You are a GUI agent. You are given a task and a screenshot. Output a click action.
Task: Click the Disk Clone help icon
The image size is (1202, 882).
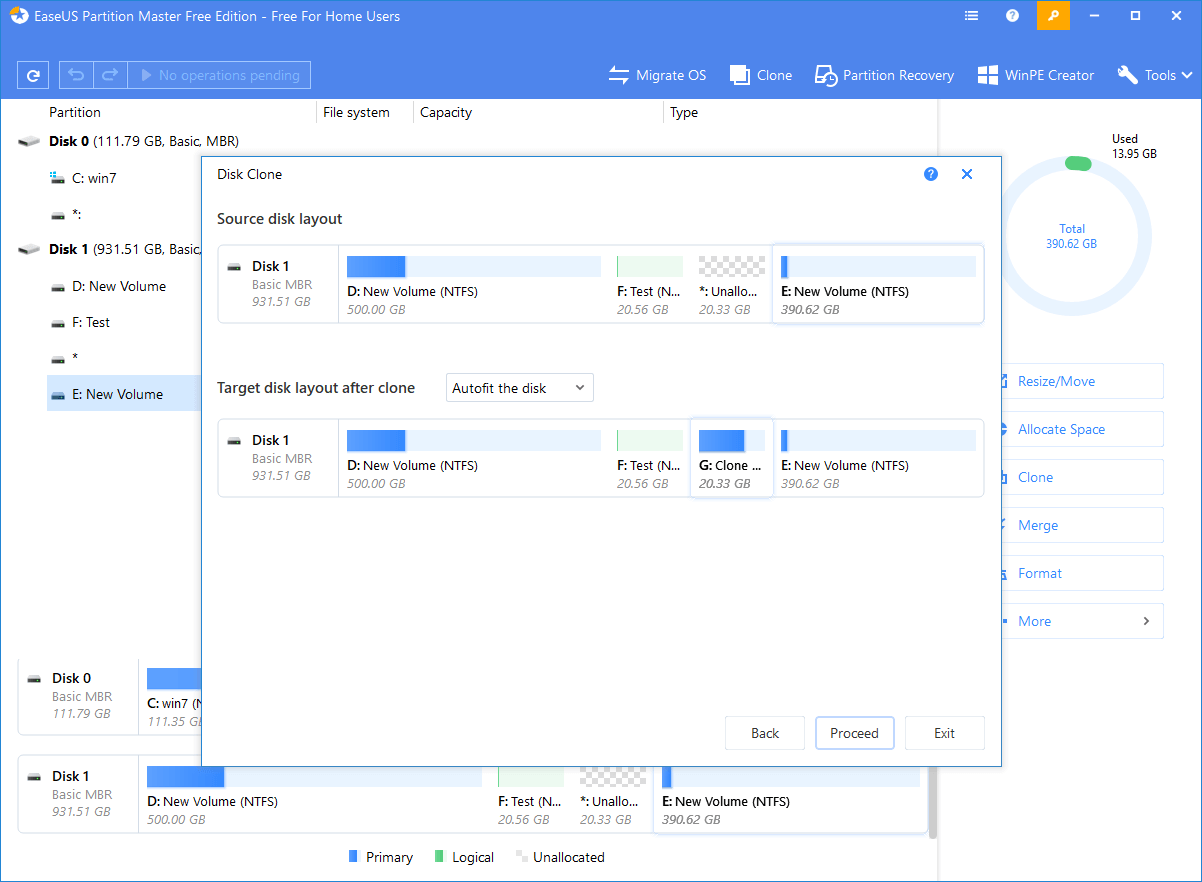pyautogui.click(x=931, y=174)
